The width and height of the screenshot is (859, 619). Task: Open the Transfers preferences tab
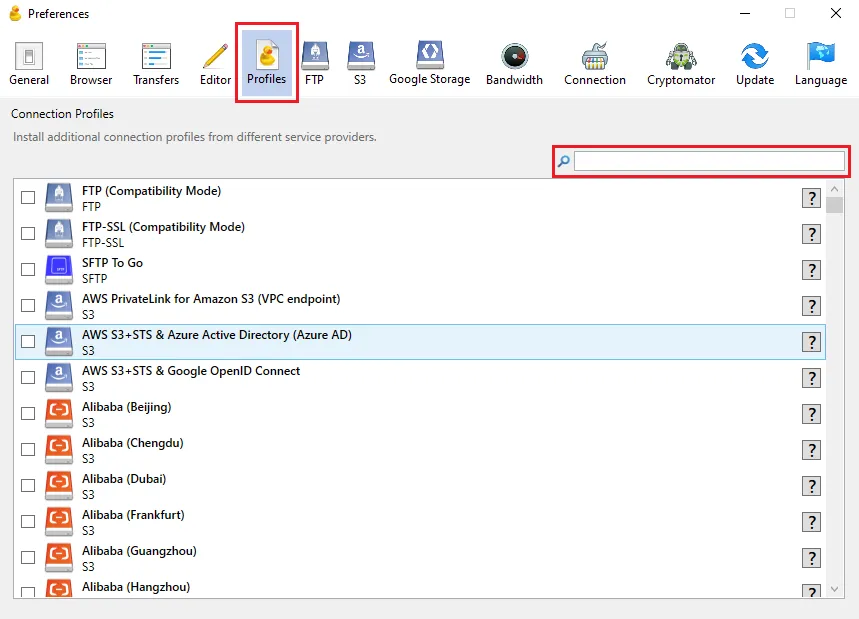coord(156,64)
